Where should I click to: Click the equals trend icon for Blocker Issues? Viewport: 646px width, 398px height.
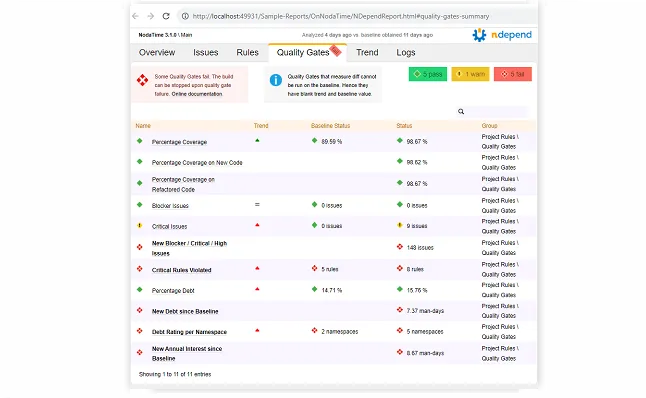coord(257,204)
